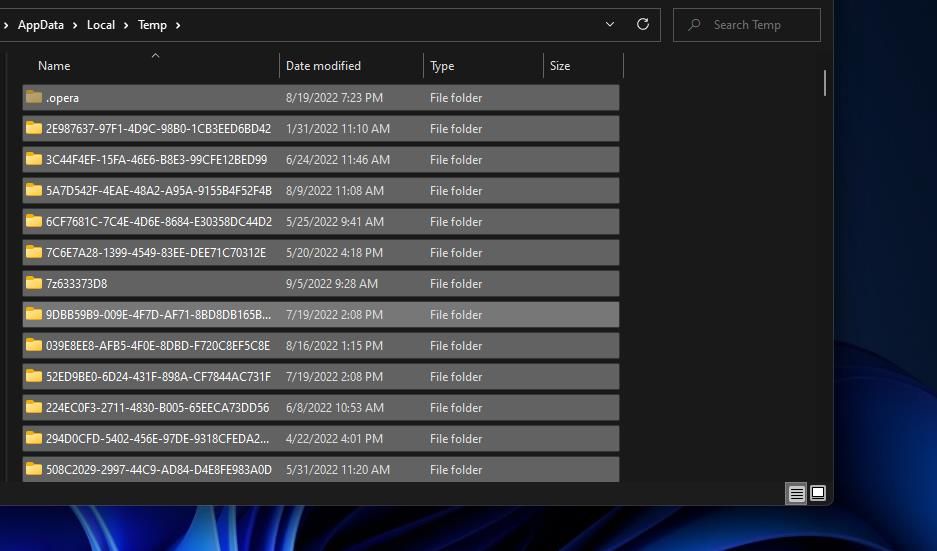The image size is (937, 551).
Task: Select the .opera folder name
Action: (62, 98)
